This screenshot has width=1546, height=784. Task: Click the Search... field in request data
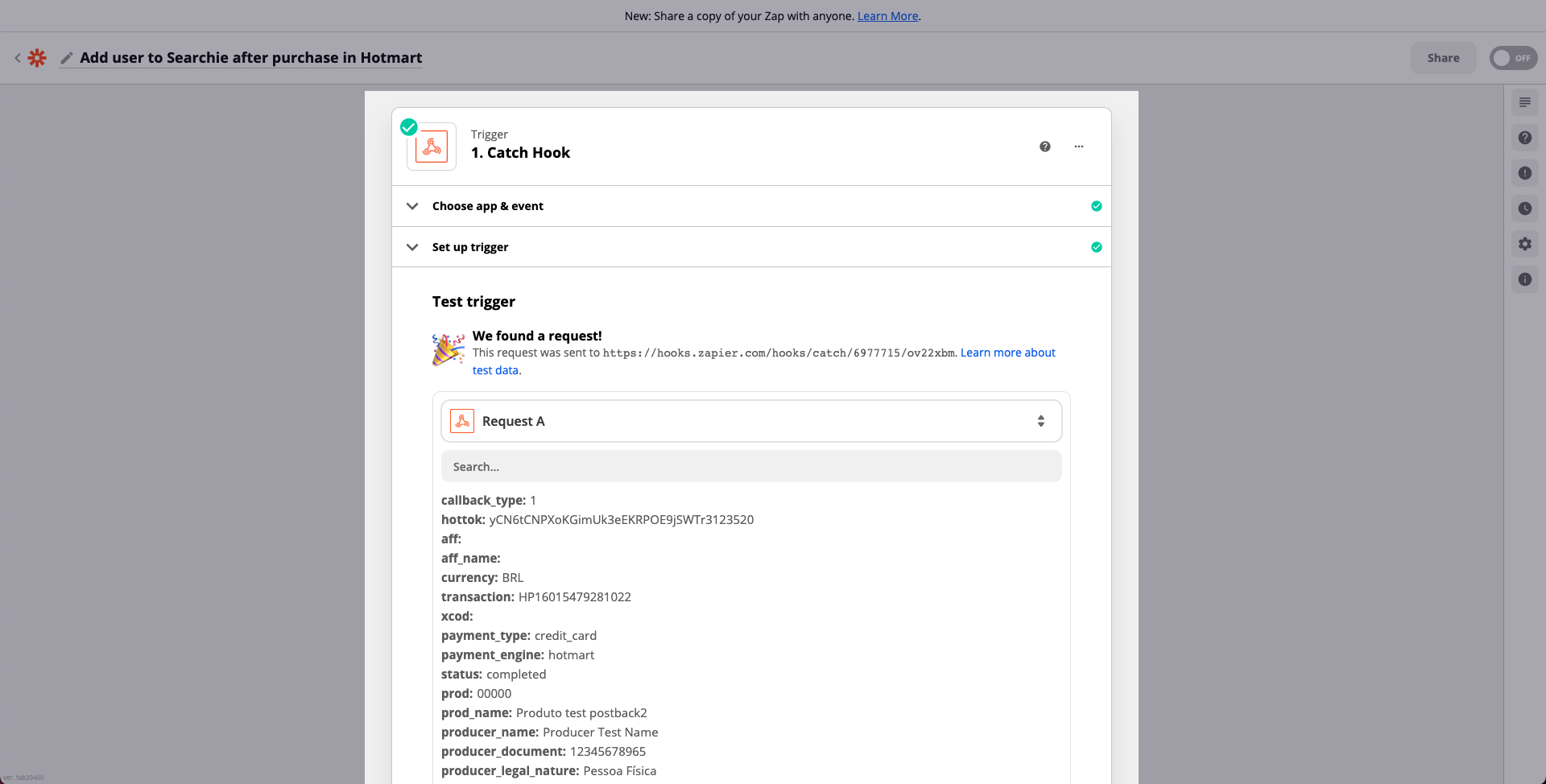pos(751,466)
